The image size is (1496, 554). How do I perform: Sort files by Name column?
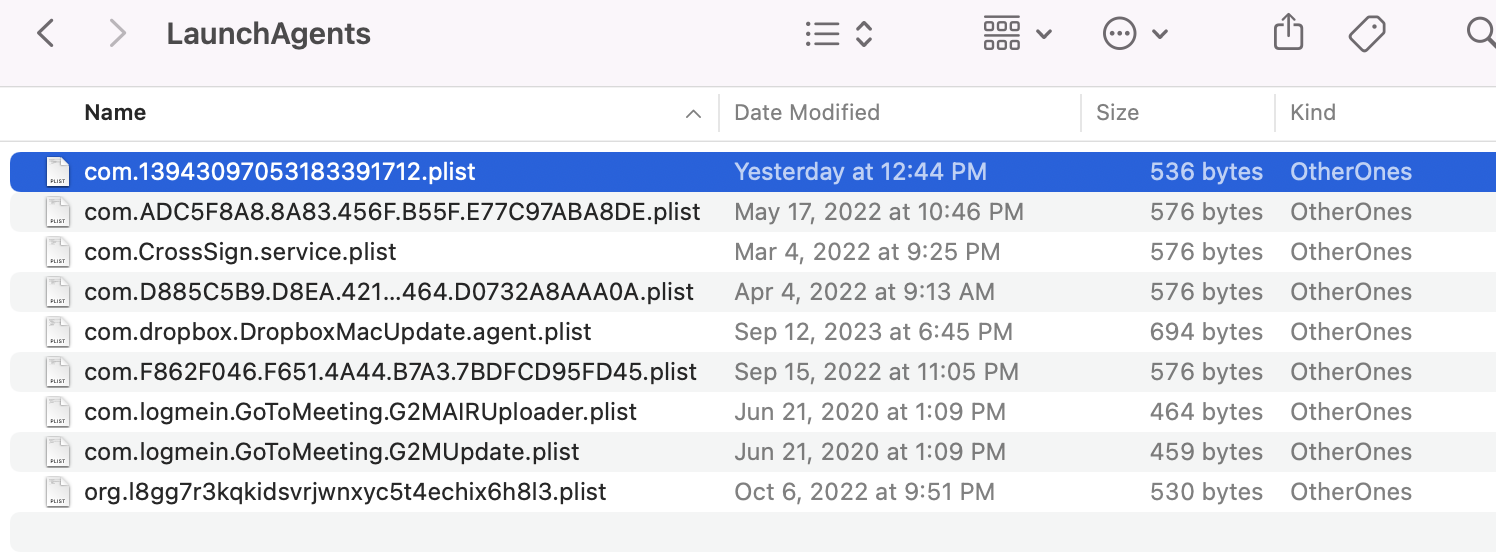coord(115,113)
